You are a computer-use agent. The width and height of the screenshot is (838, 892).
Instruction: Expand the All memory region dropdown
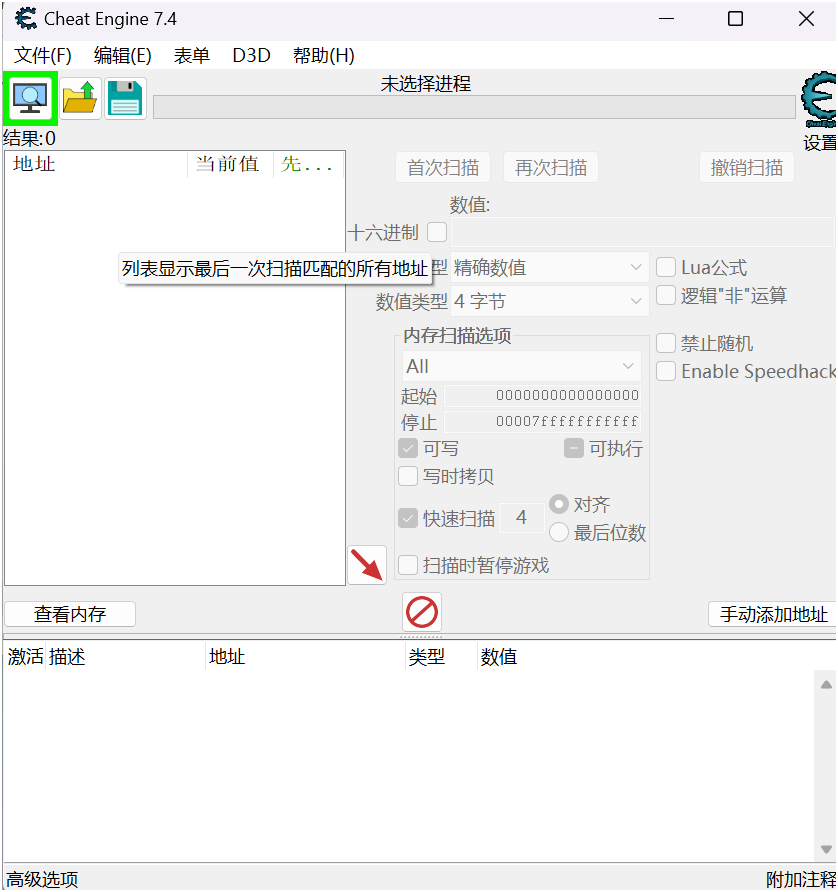521,366
